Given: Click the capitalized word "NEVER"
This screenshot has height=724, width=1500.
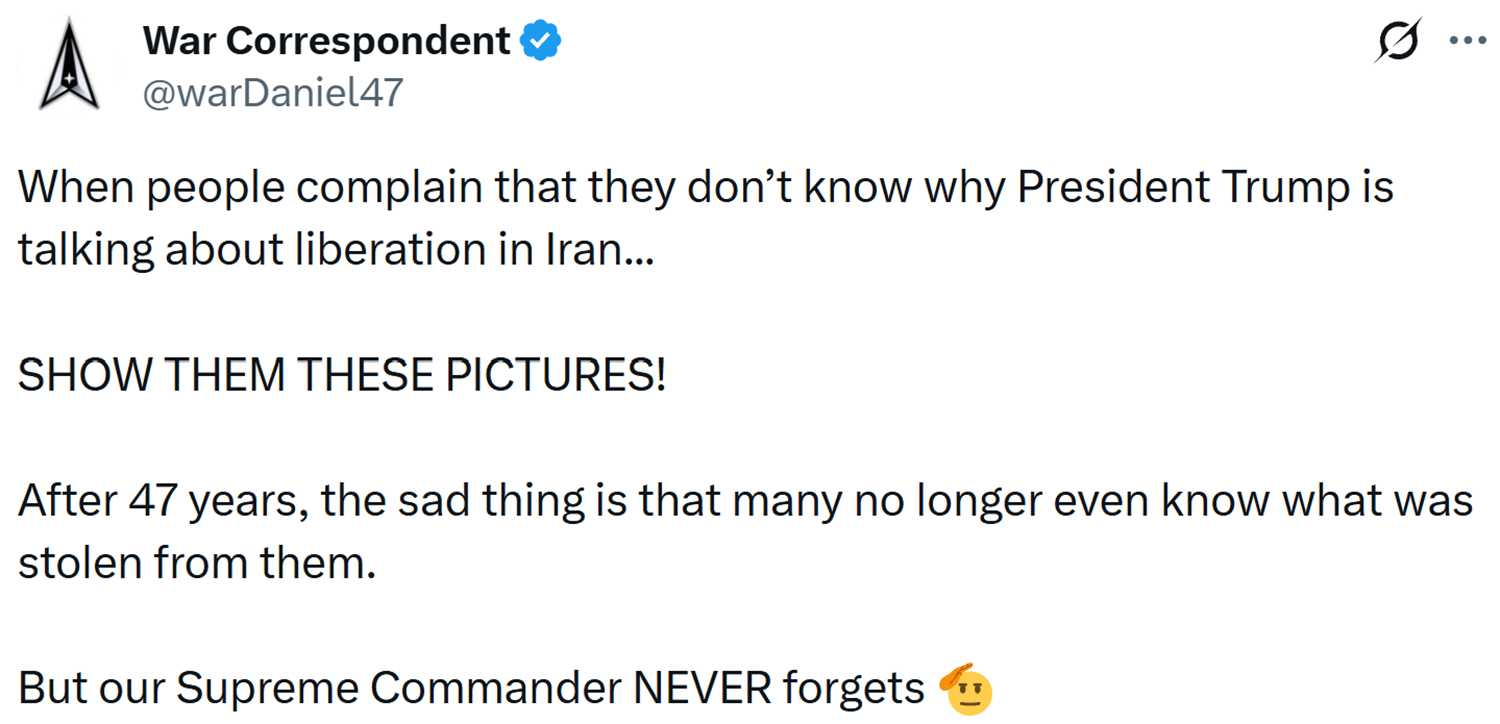Looking at the screenshot, I should coord(702,688).
